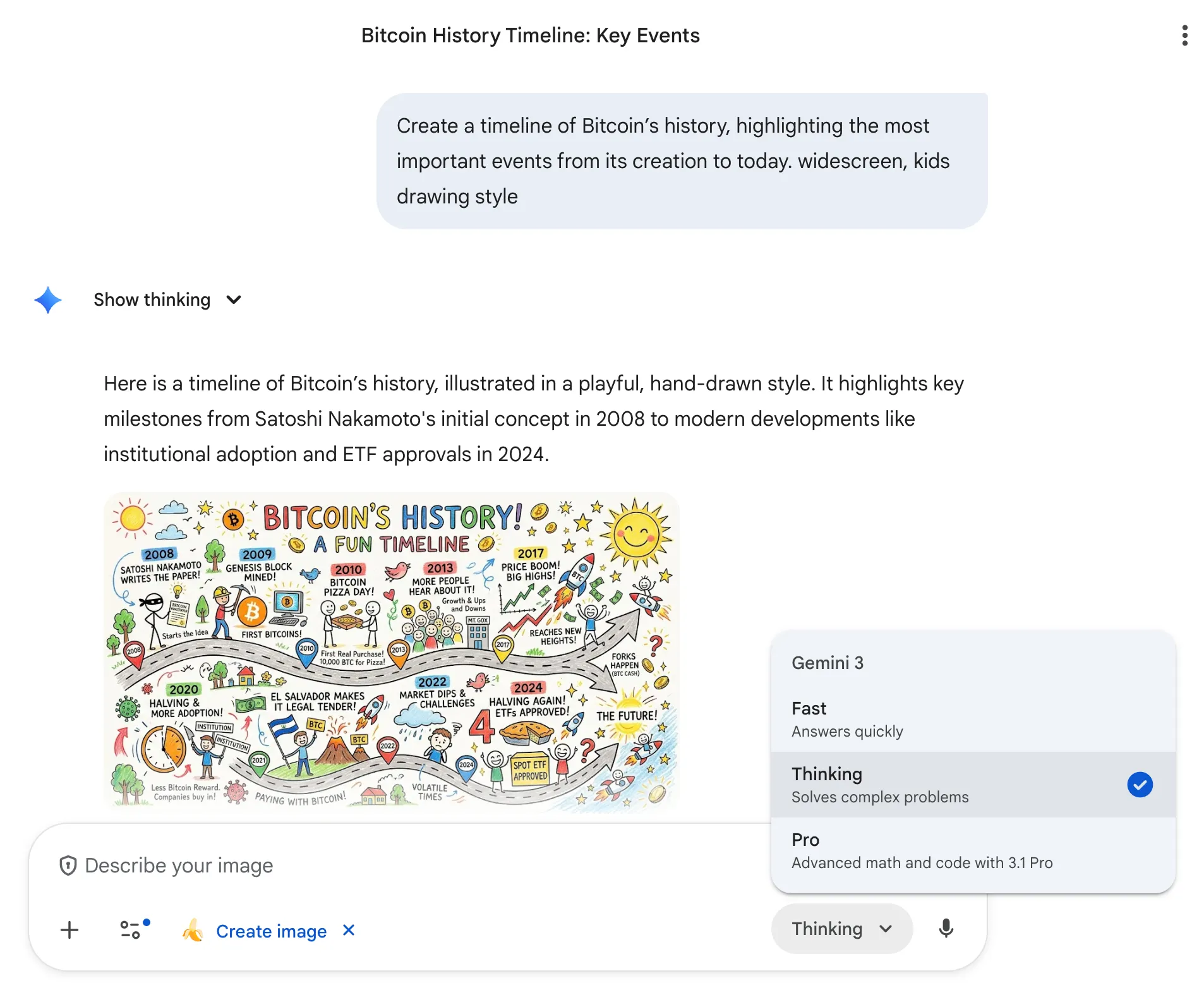Screen dimensions: 1204x983
Task: Open the tools settings sliders icon
Action: [x=131, y=930]
